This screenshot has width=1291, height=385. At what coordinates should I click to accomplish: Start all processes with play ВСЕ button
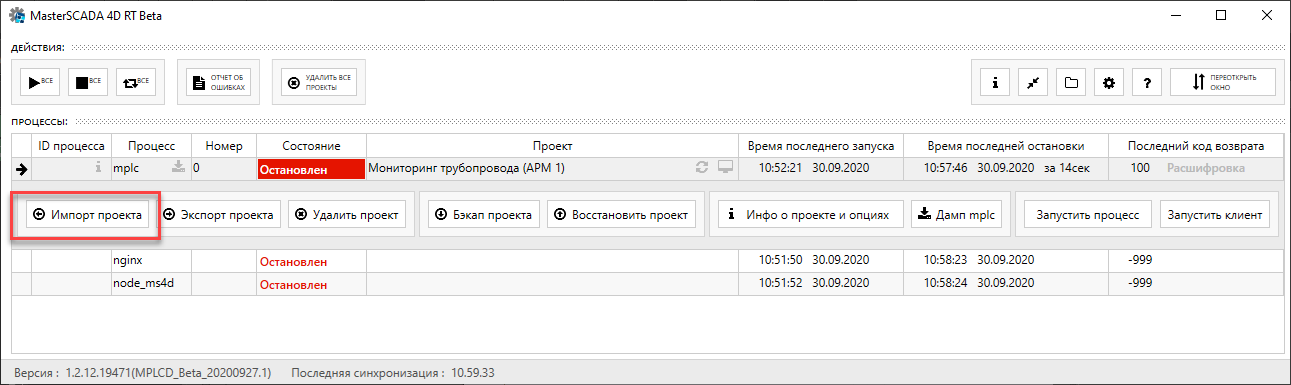(40, 82)
